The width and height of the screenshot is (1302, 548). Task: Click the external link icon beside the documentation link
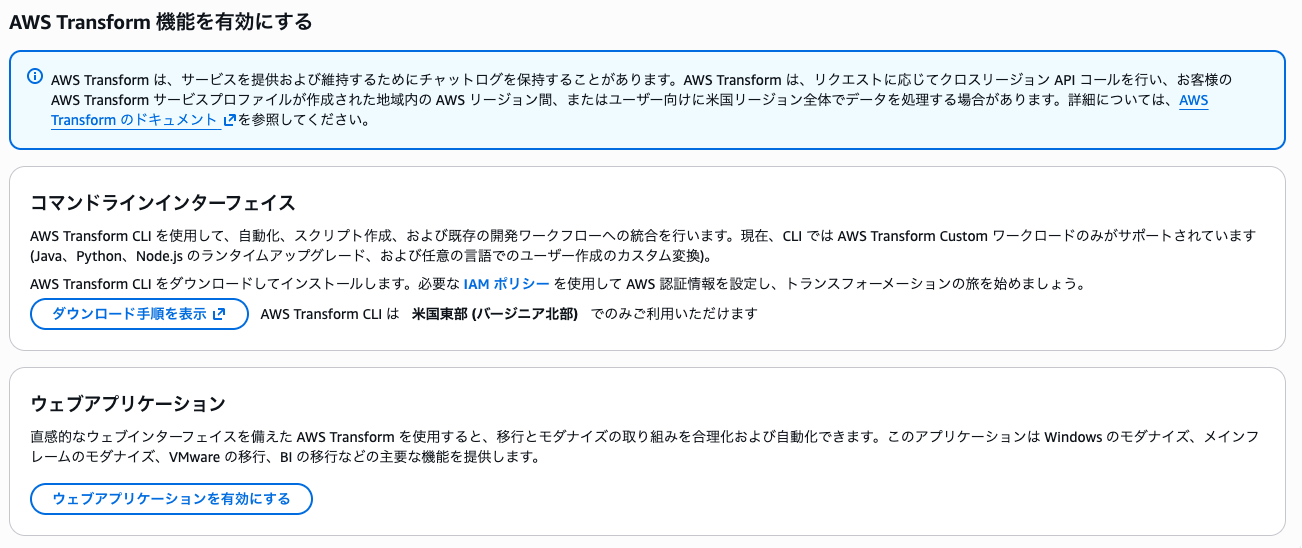point(230,120)
